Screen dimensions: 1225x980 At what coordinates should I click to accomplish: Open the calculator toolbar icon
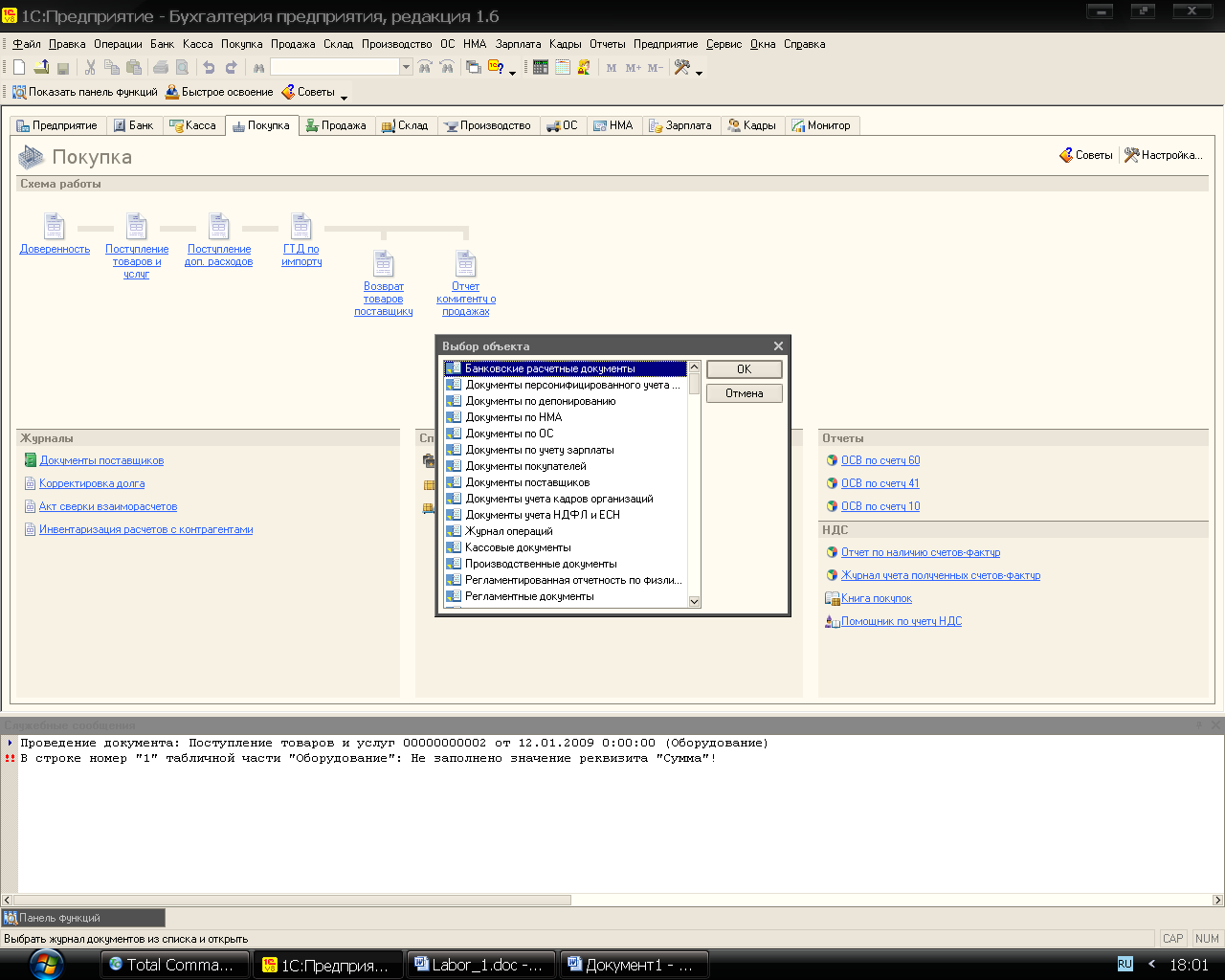point(541,67)
